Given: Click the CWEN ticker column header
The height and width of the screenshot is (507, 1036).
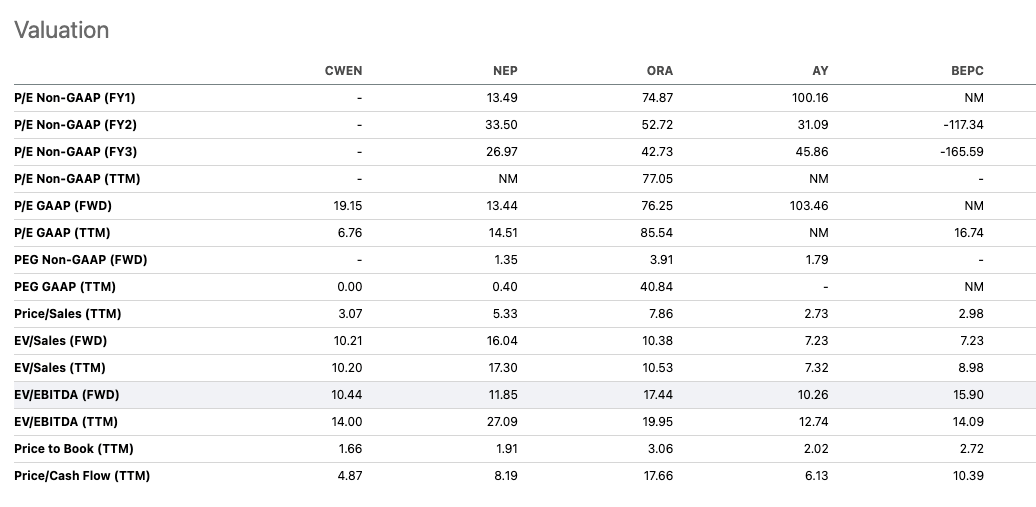Looking at the screenshot, I should point(343,71).
